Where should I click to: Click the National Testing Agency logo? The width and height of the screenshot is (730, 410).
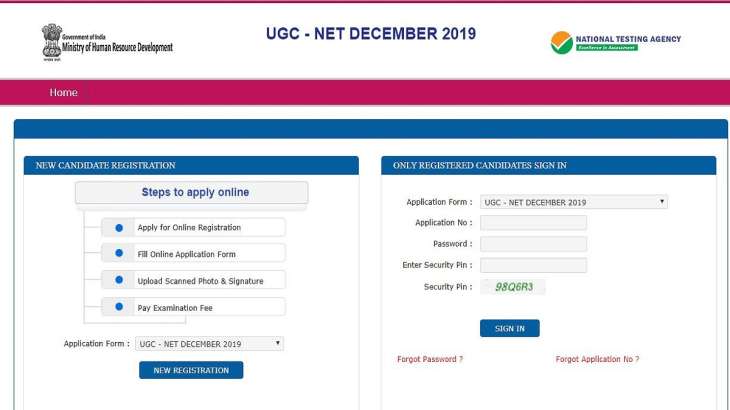click(615, 42)
